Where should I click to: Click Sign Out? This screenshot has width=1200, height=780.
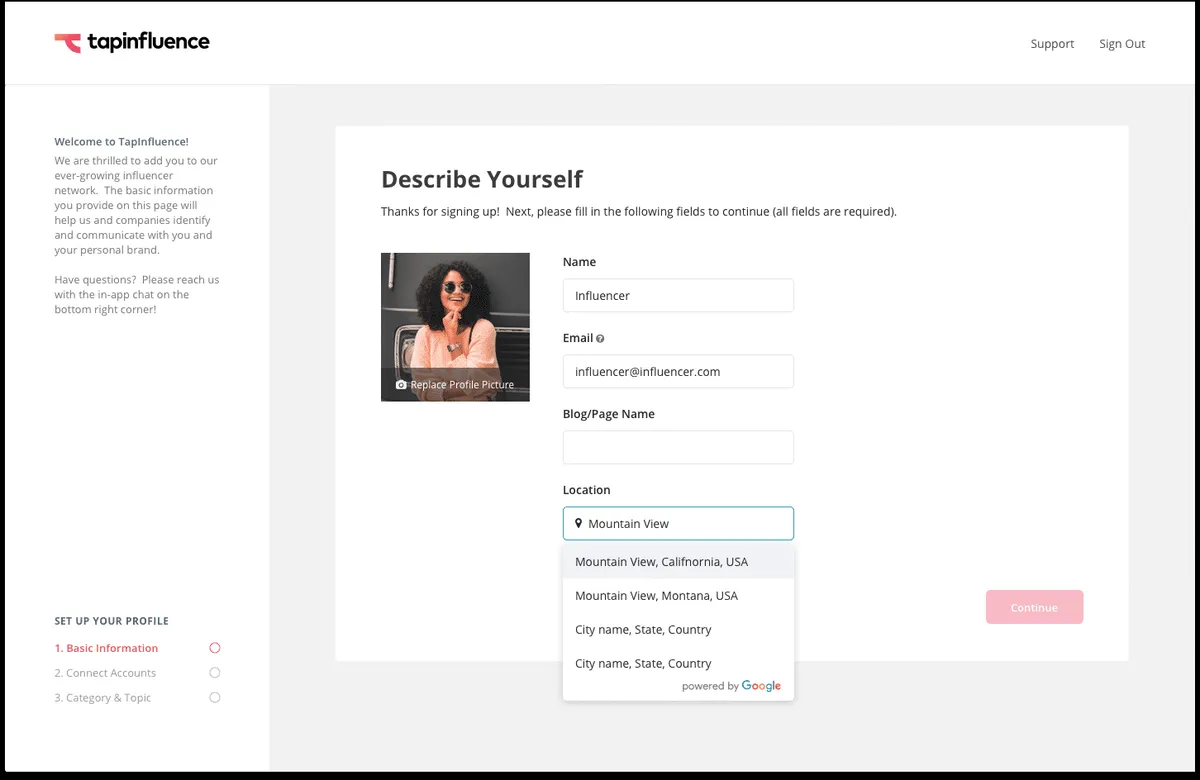(1122, 44)
